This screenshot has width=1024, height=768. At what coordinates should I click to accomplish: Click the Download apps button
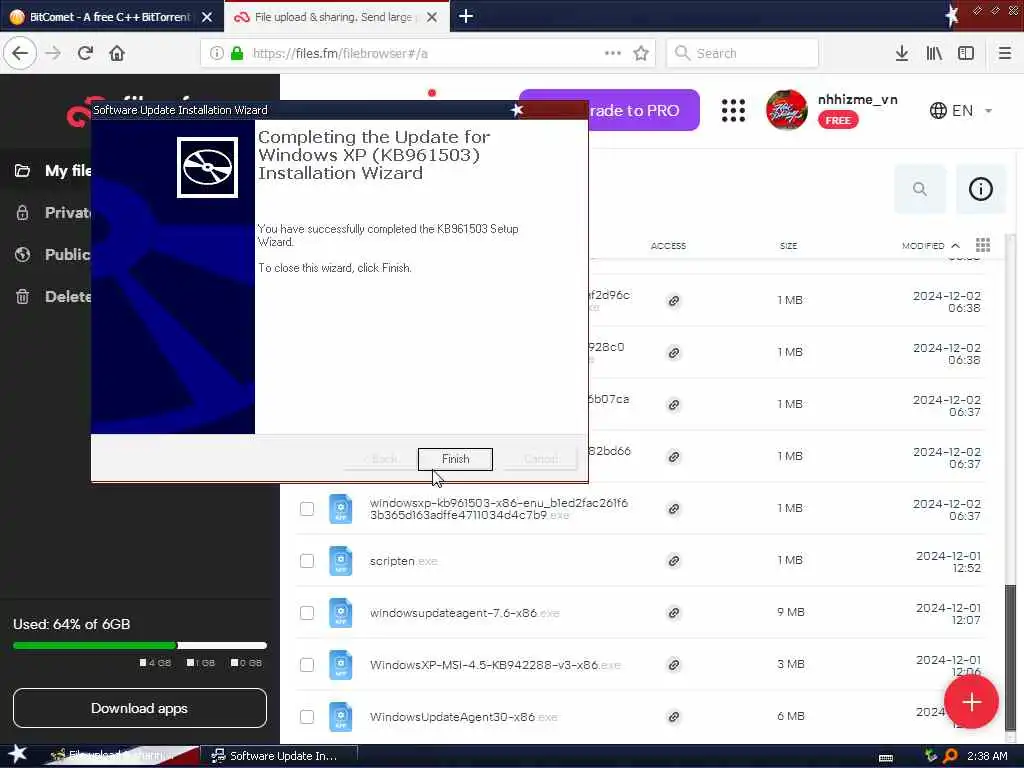tap(140, 708)
